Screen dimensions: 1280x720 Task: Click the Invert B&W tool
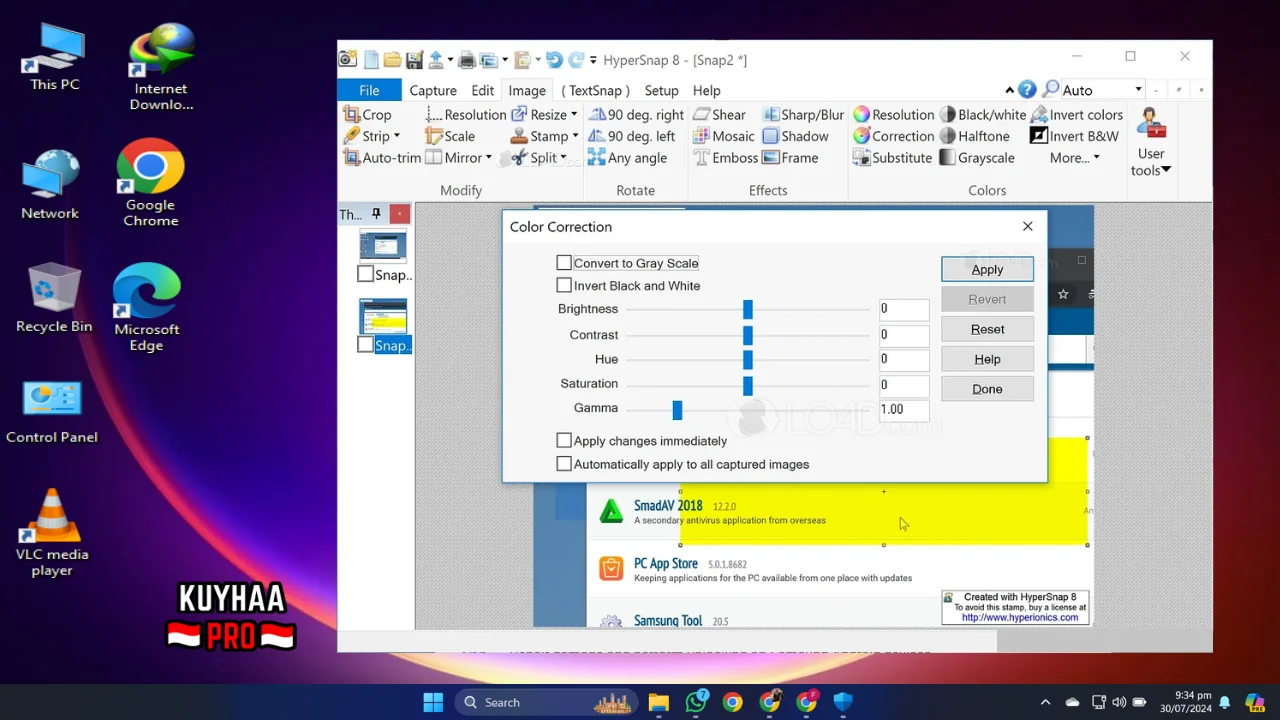(x=1074, y=136)
